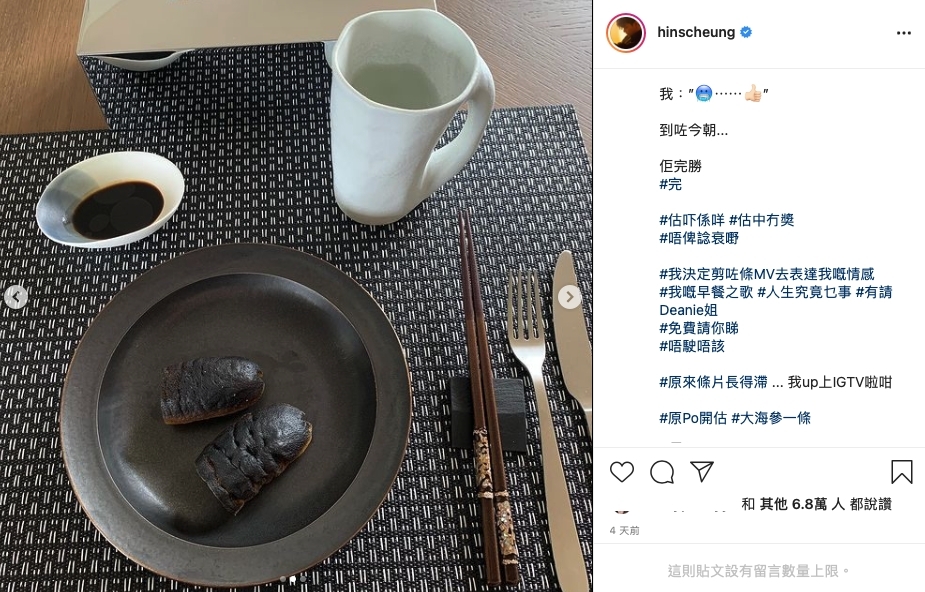The height and width of the screenshot is (592, 925).
Task: Go to the next photo in carousel
Action: click(x=569, y=297)
